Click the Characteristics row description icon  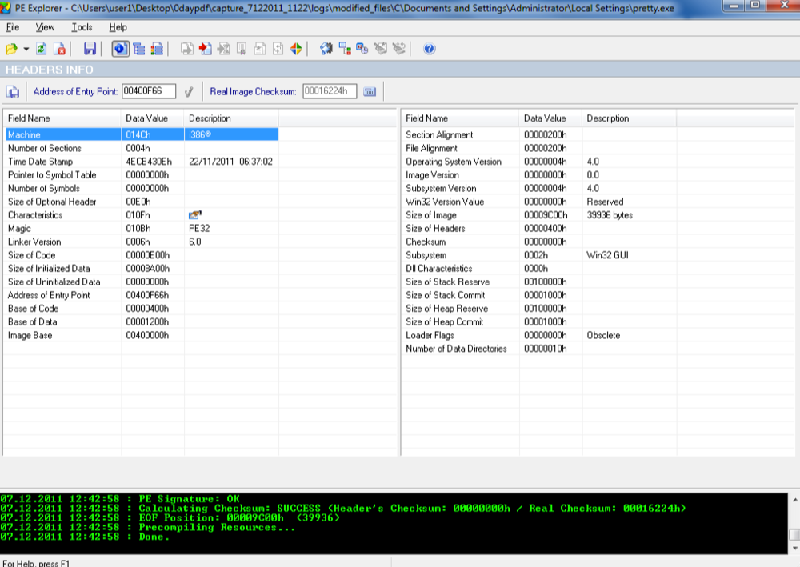point(194,215)
